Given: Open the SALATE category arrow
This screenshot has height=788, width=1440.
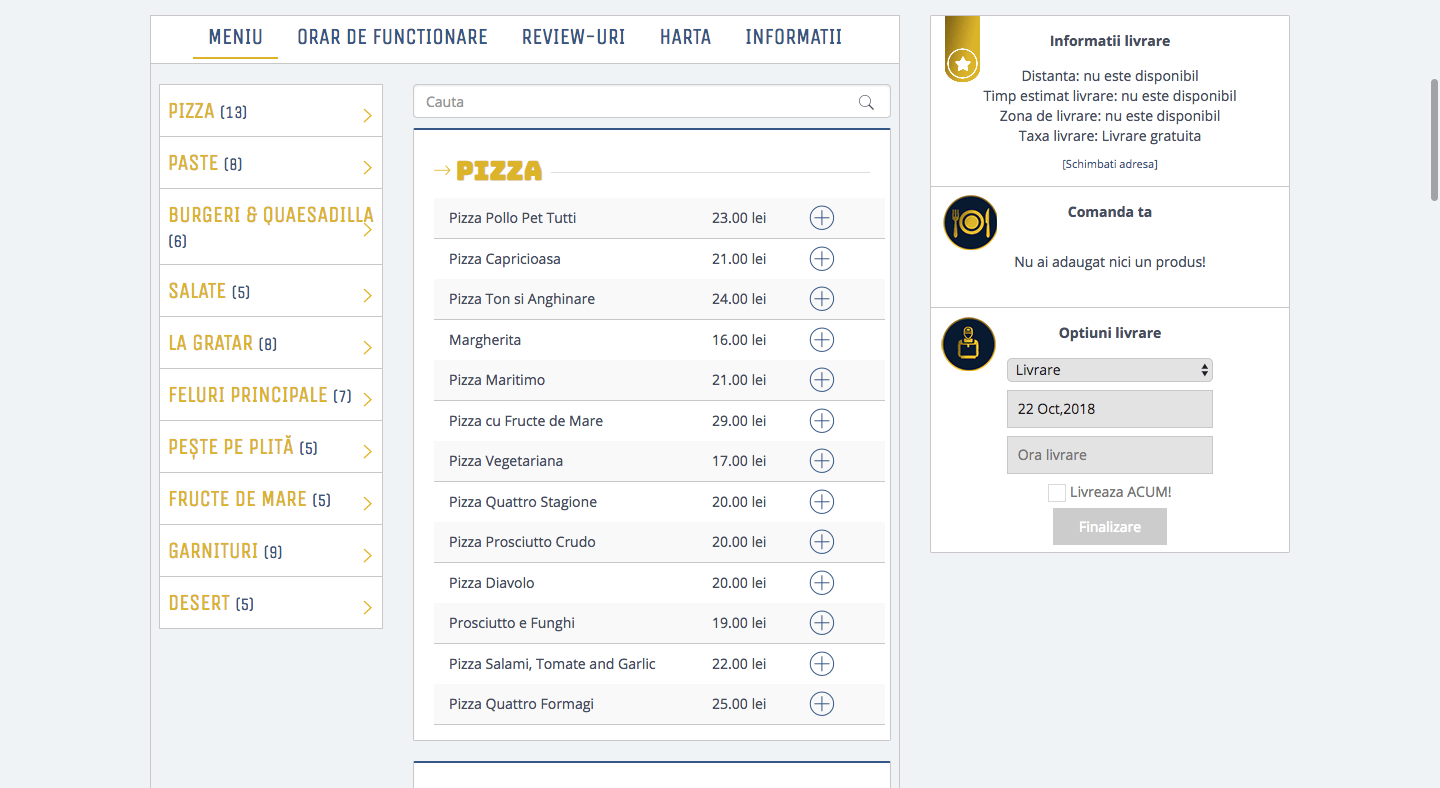Looking at the screenshot, I should [367, 295].
